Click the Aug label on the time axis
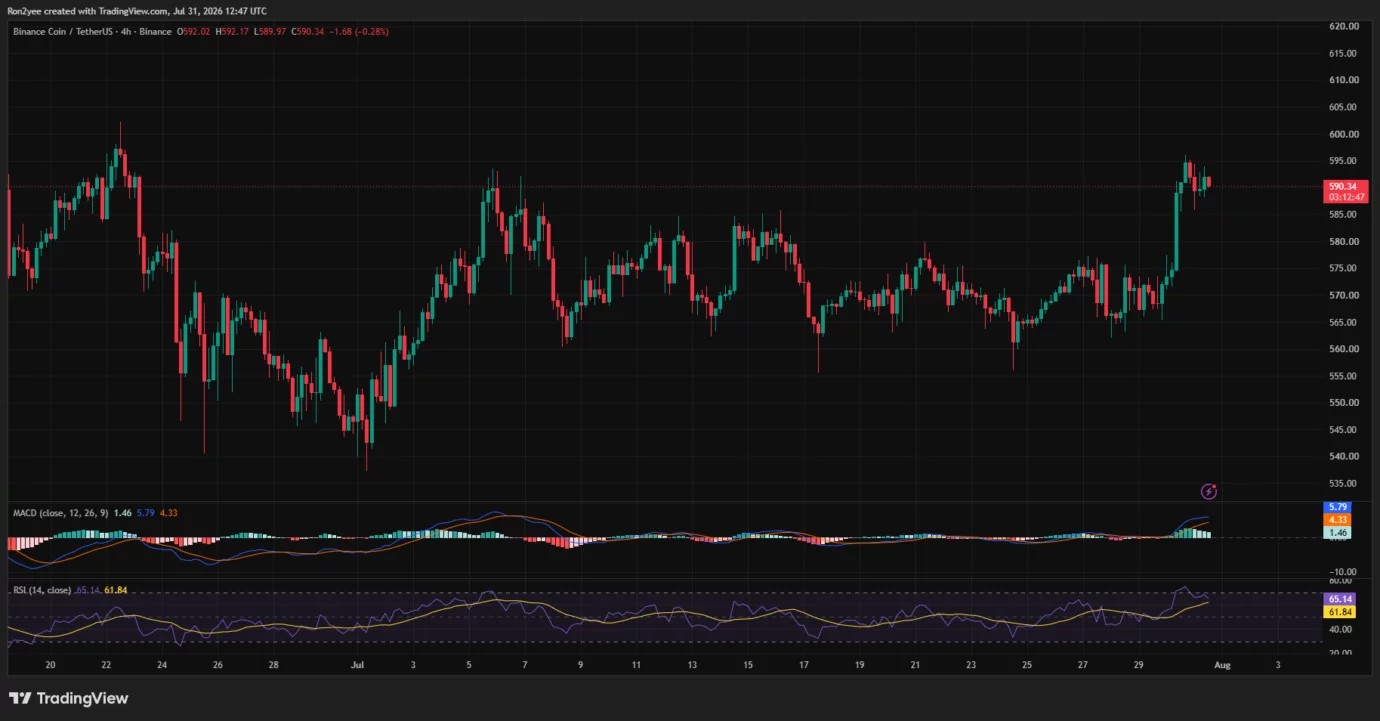The image size is (1380, 721). coord(1222,664)
